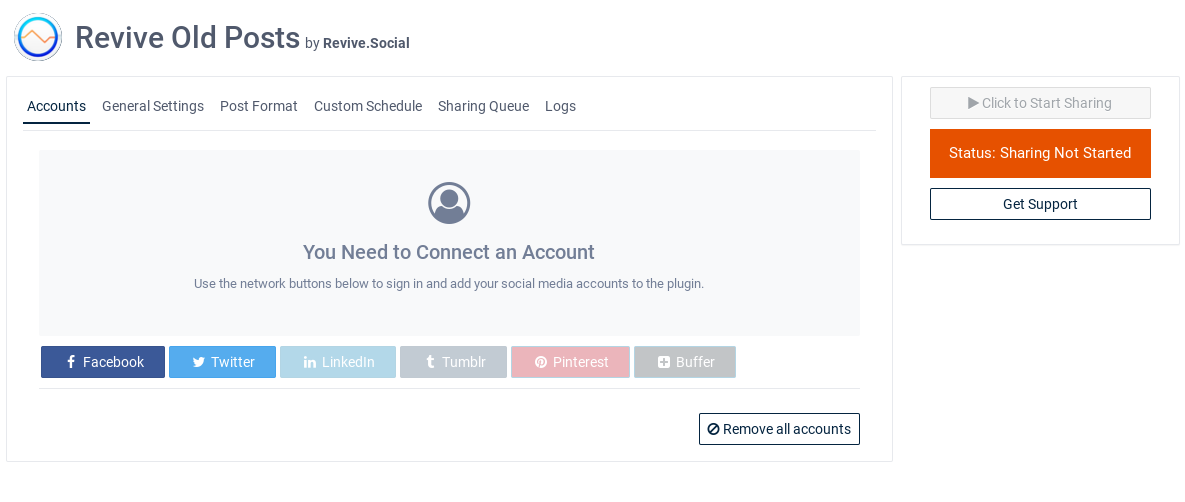
Task: Remove all accounts
Action: tap(779, 429)
